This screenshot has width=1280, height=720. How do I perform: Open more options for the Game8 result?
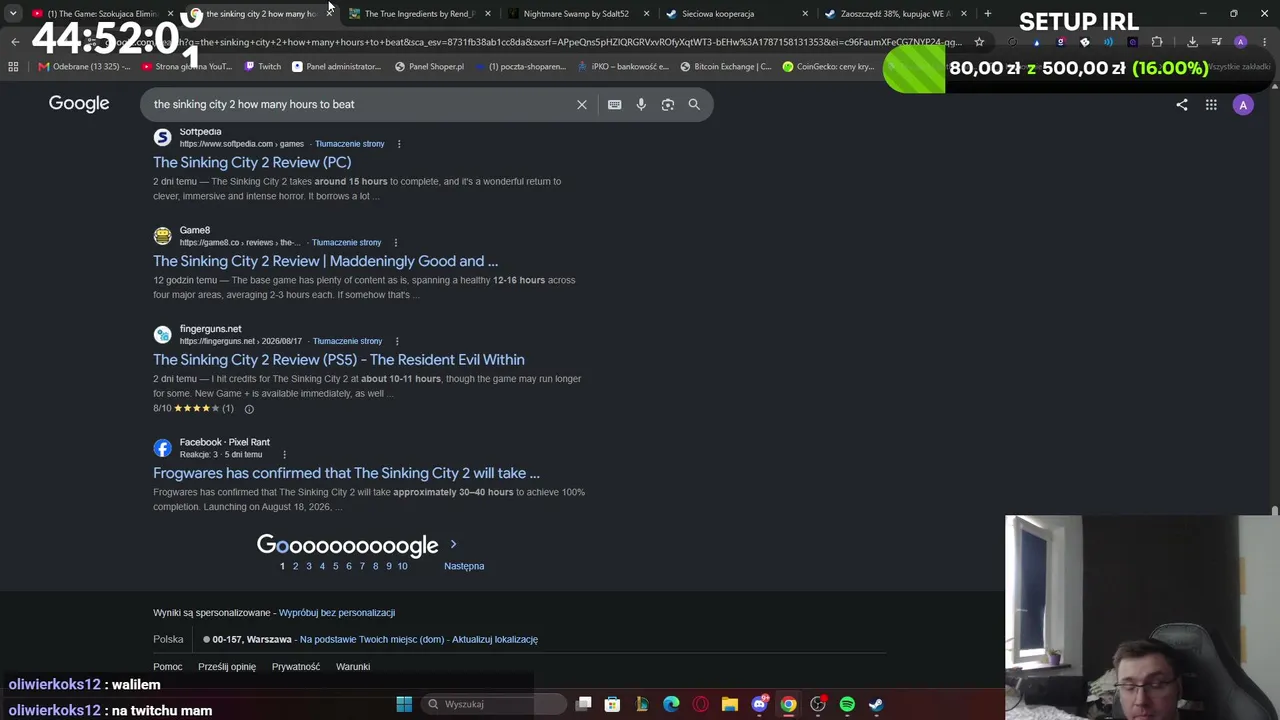coord(395,243)
